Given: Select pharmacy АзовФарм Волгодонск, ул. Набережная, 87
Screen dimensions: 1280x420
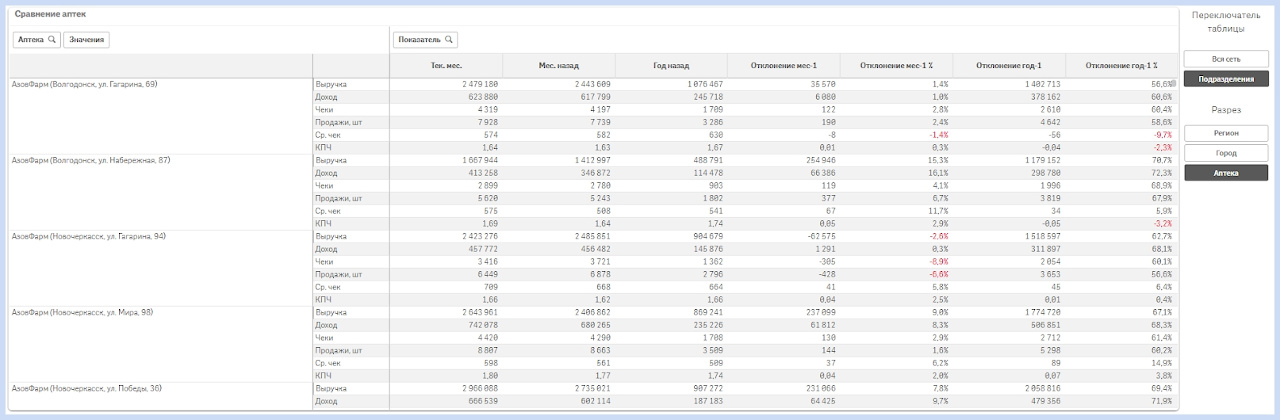Looking at the screenshot, I should tap(90, 160).
